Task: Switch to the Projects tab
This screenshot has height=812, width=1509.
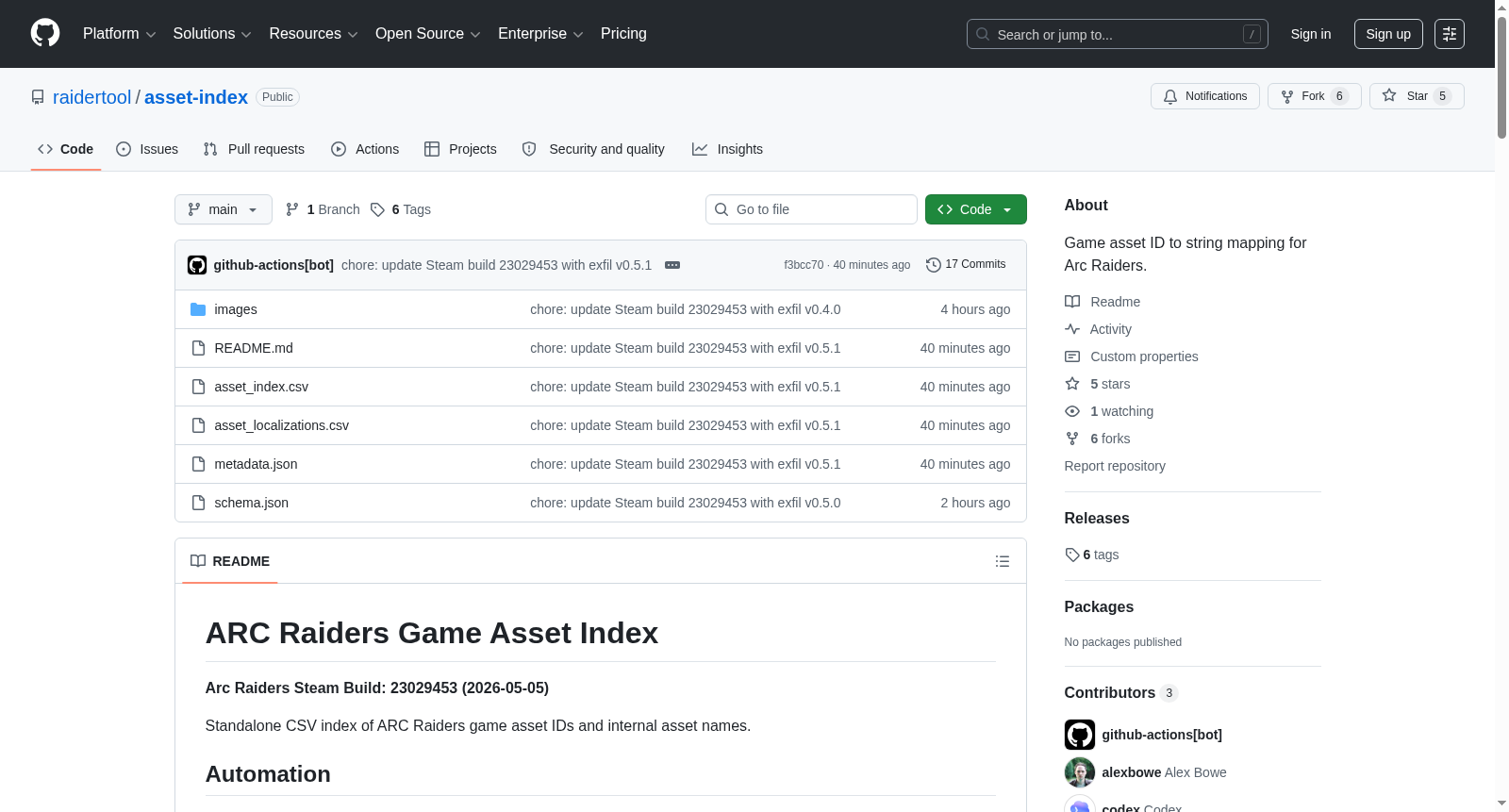Action: [460, 149]
